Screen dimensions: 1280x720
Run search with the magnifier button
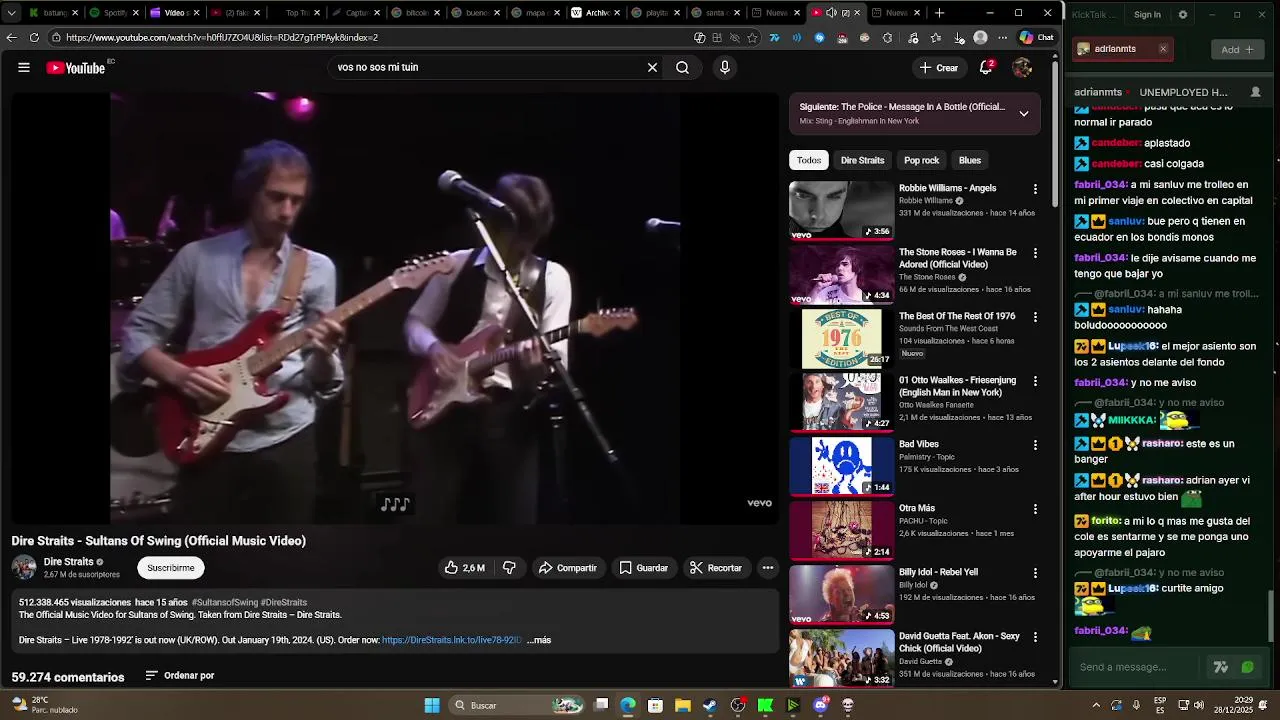coord(682,67)
